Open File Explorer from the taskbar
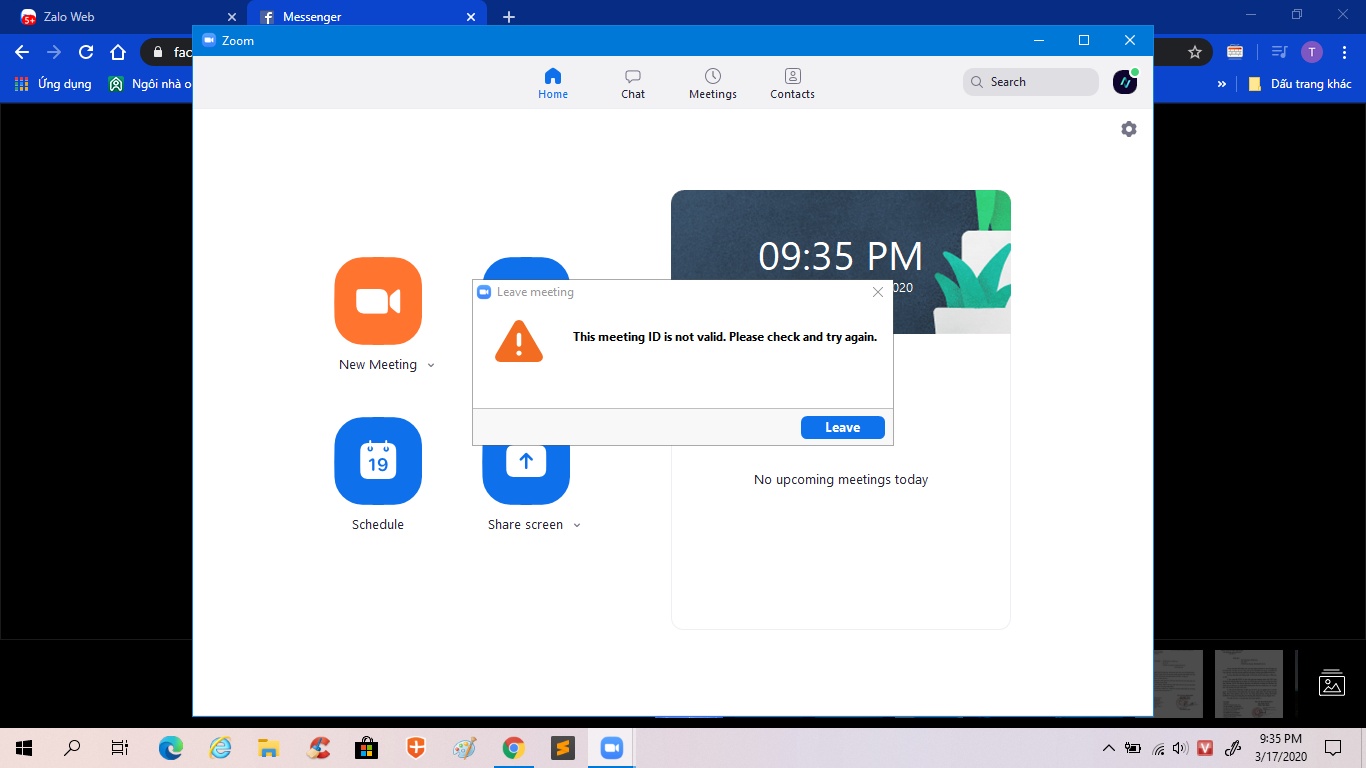 pos(268,747)
